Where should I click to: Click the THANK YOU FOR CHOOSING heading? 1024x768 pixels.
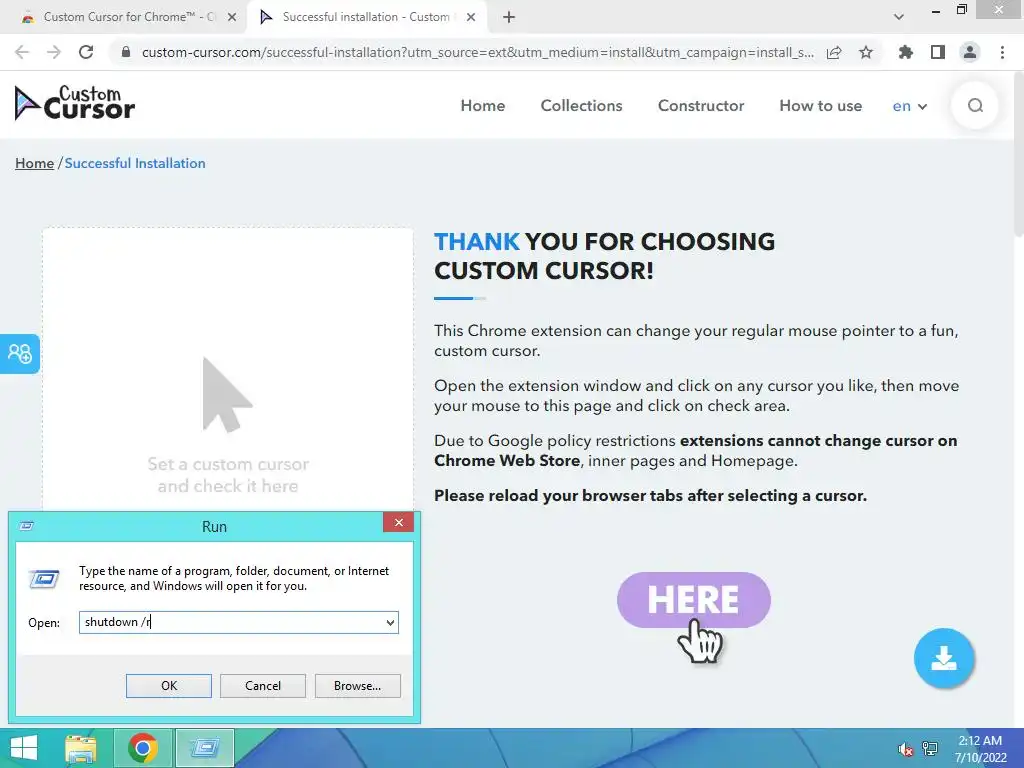pos(605,256)
